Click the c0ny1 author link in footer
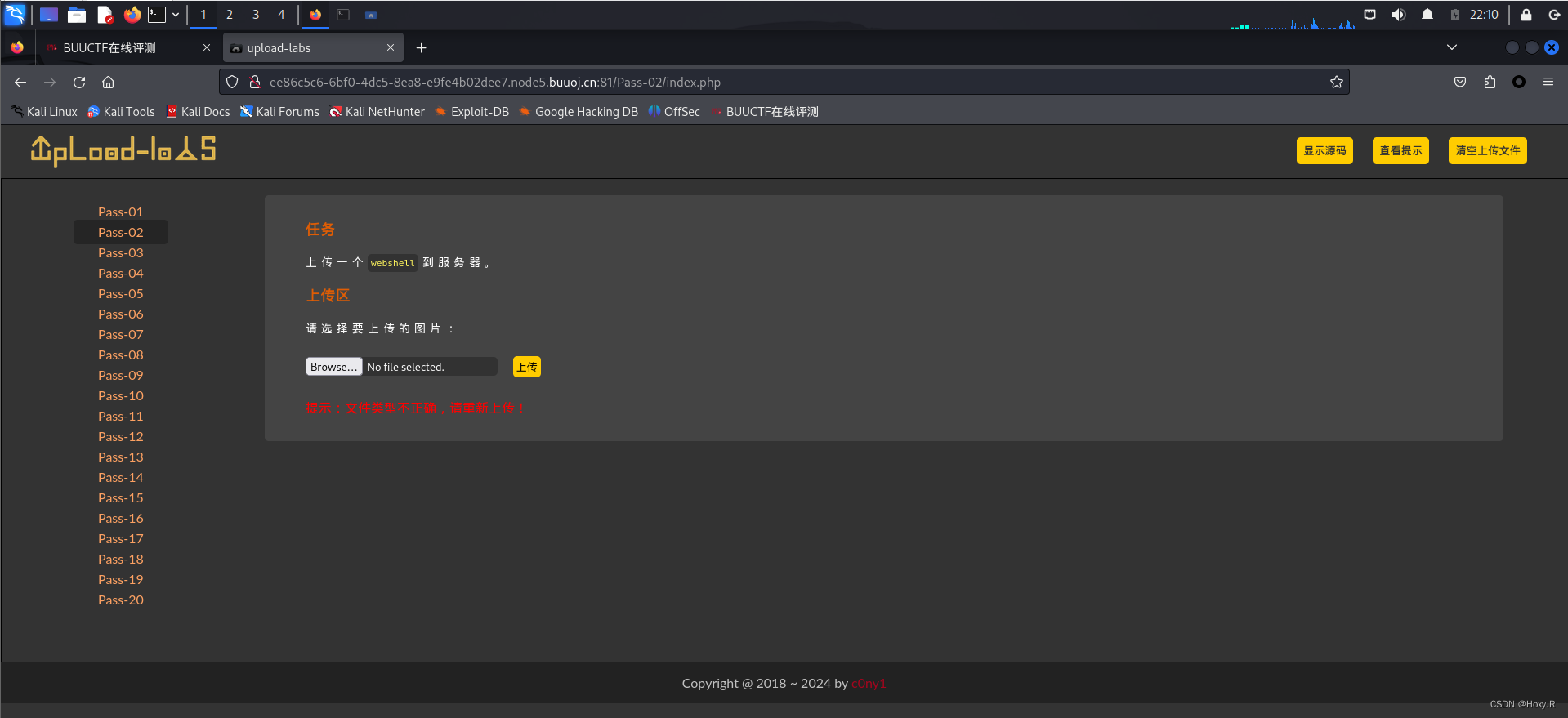The width and height of the screenshot is (1568, 718). [869, 684]
